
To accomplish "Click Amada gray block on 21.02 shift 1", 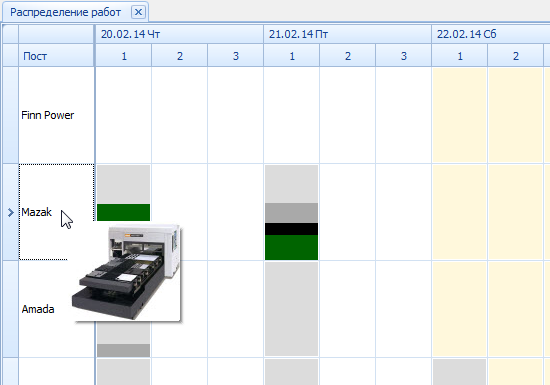I will click(x=291, y=309).
